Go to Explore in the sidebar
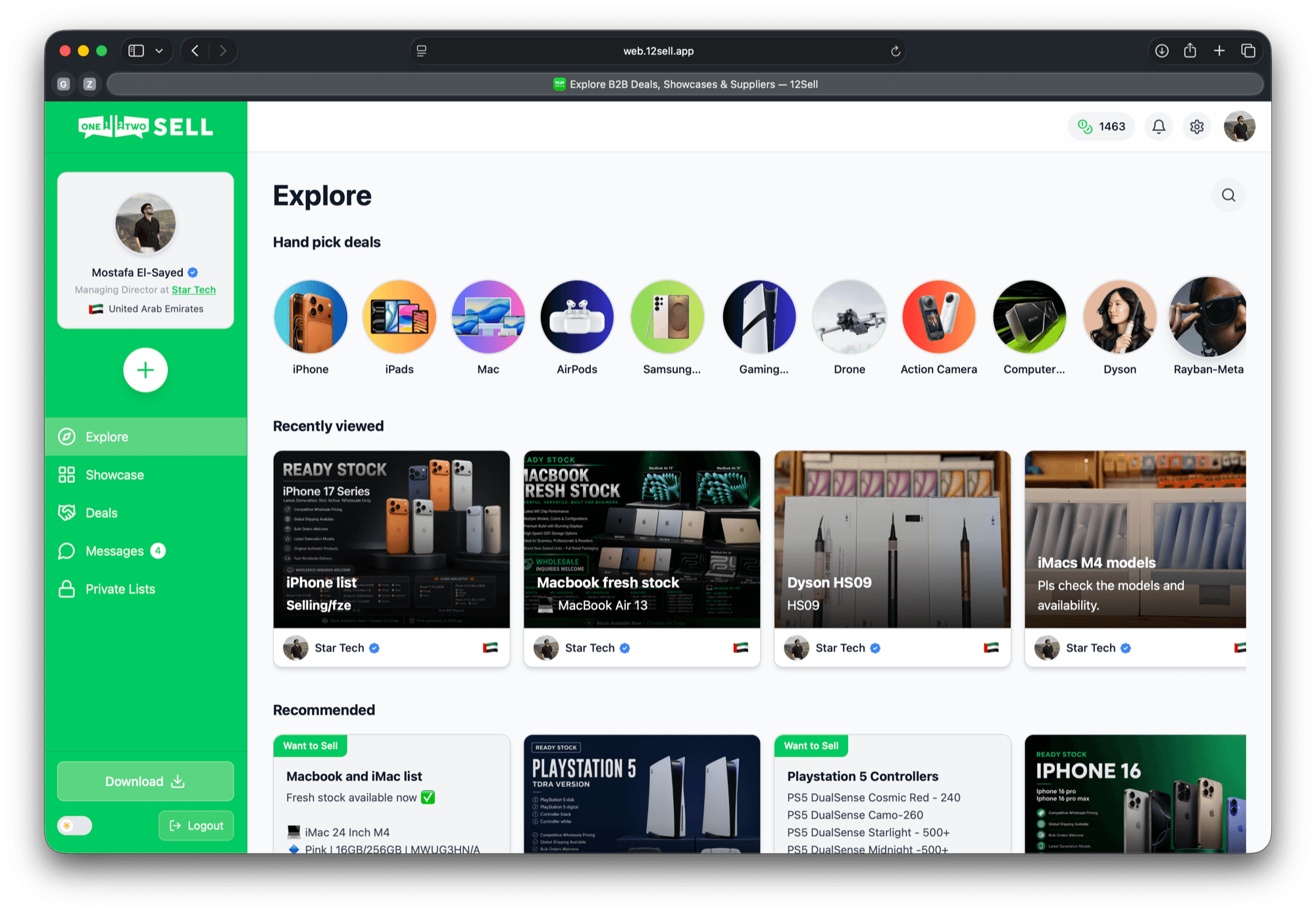This screenshot has height=912, width=1316. (x=145, y=437)
